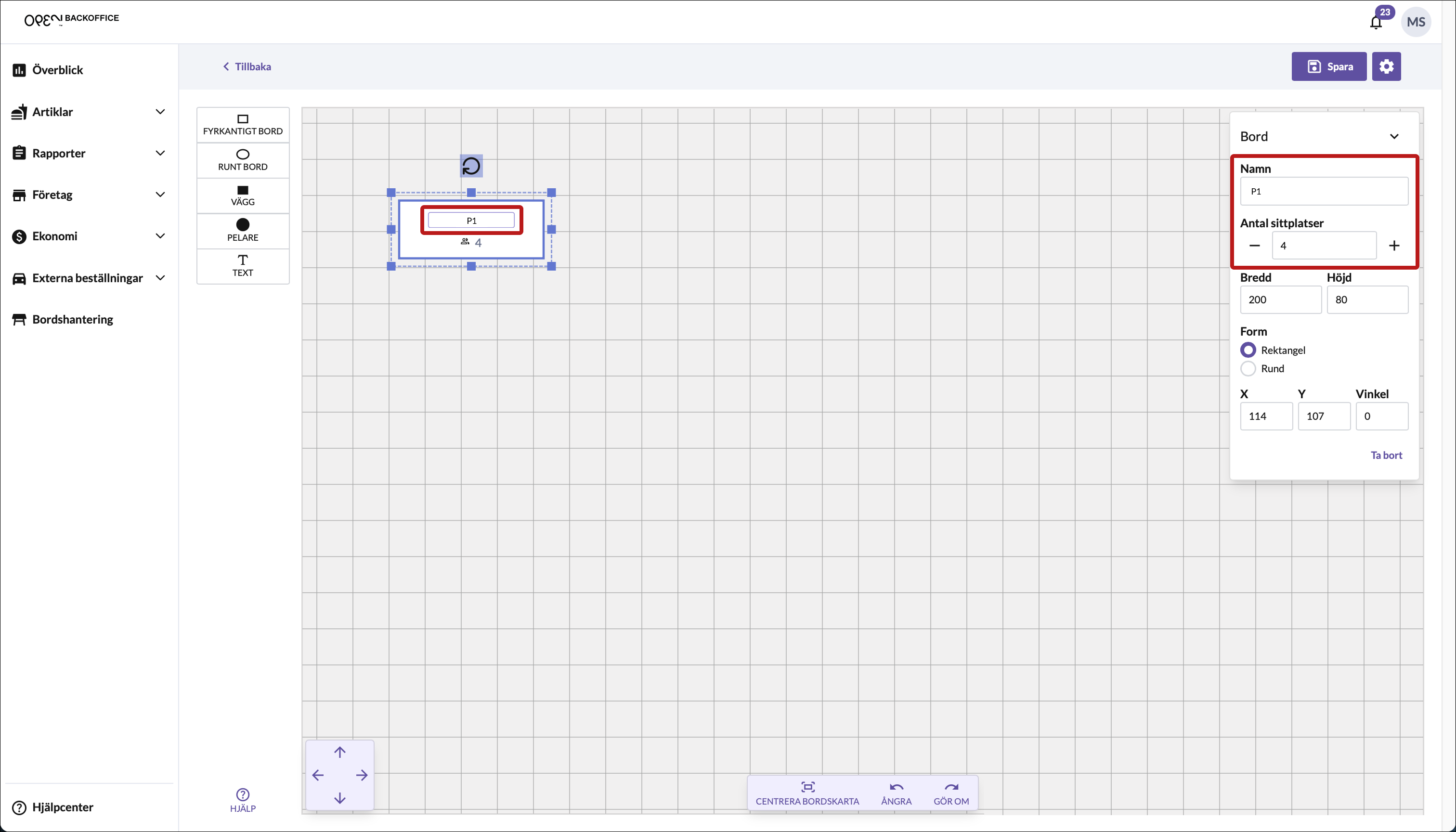Screen dimensions: 1456x832
Task: Select the Text tool
Action: [242, 266]
